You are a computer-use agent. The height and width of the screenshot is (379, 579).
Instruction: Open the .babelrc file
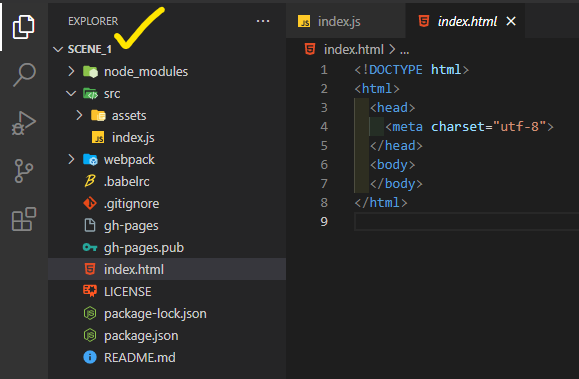click(x=167, y=181)
